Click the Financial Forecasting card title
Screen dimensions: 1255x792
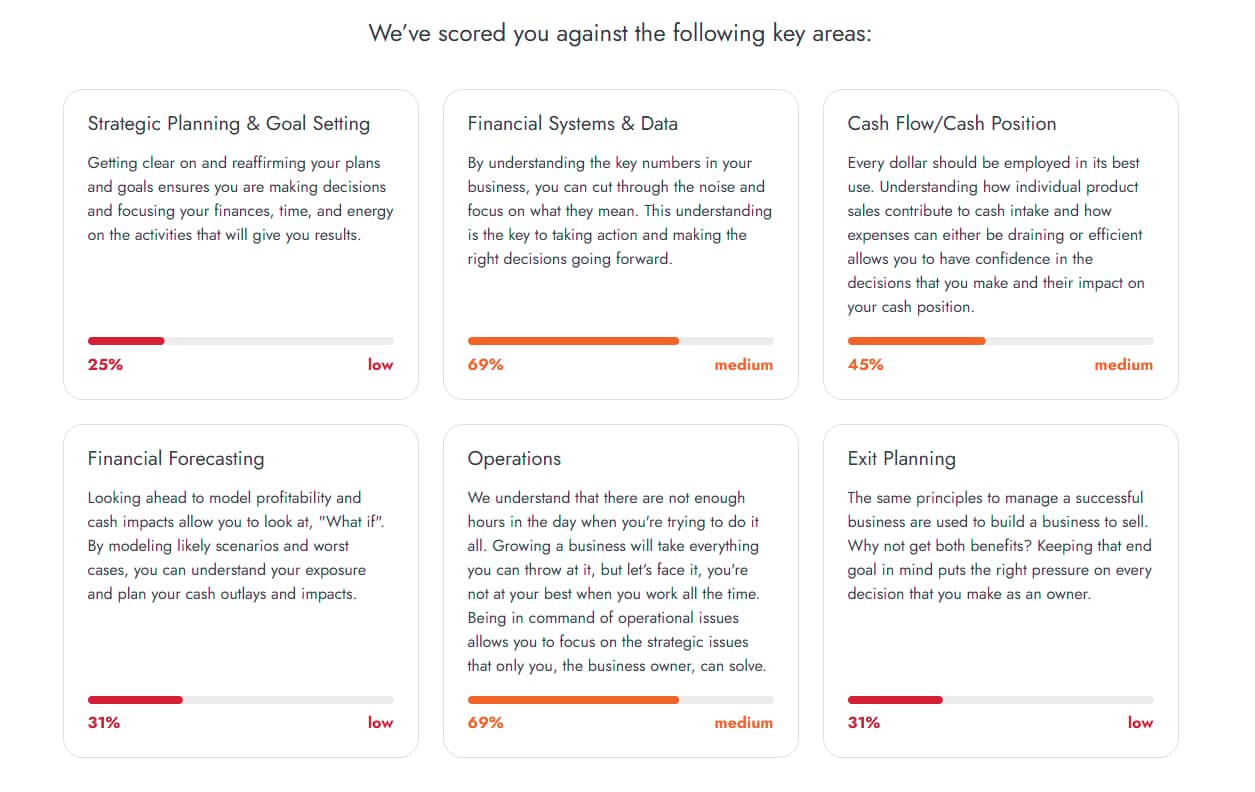coord(176,459)
